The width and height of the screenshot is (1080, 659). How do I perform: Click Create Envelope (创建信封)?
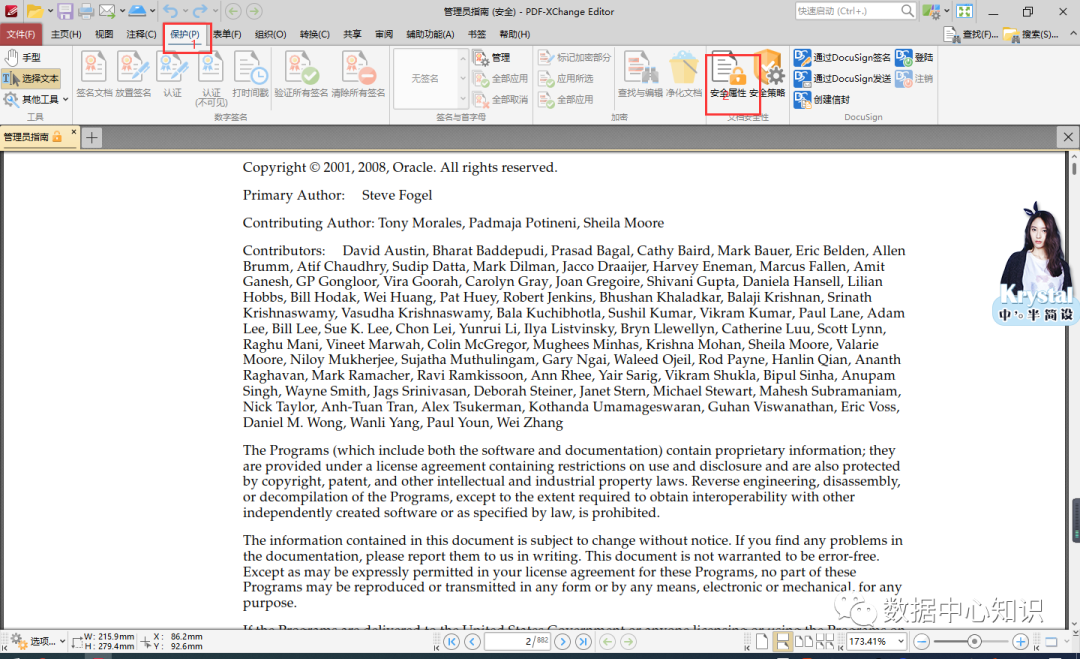(822, 100)
